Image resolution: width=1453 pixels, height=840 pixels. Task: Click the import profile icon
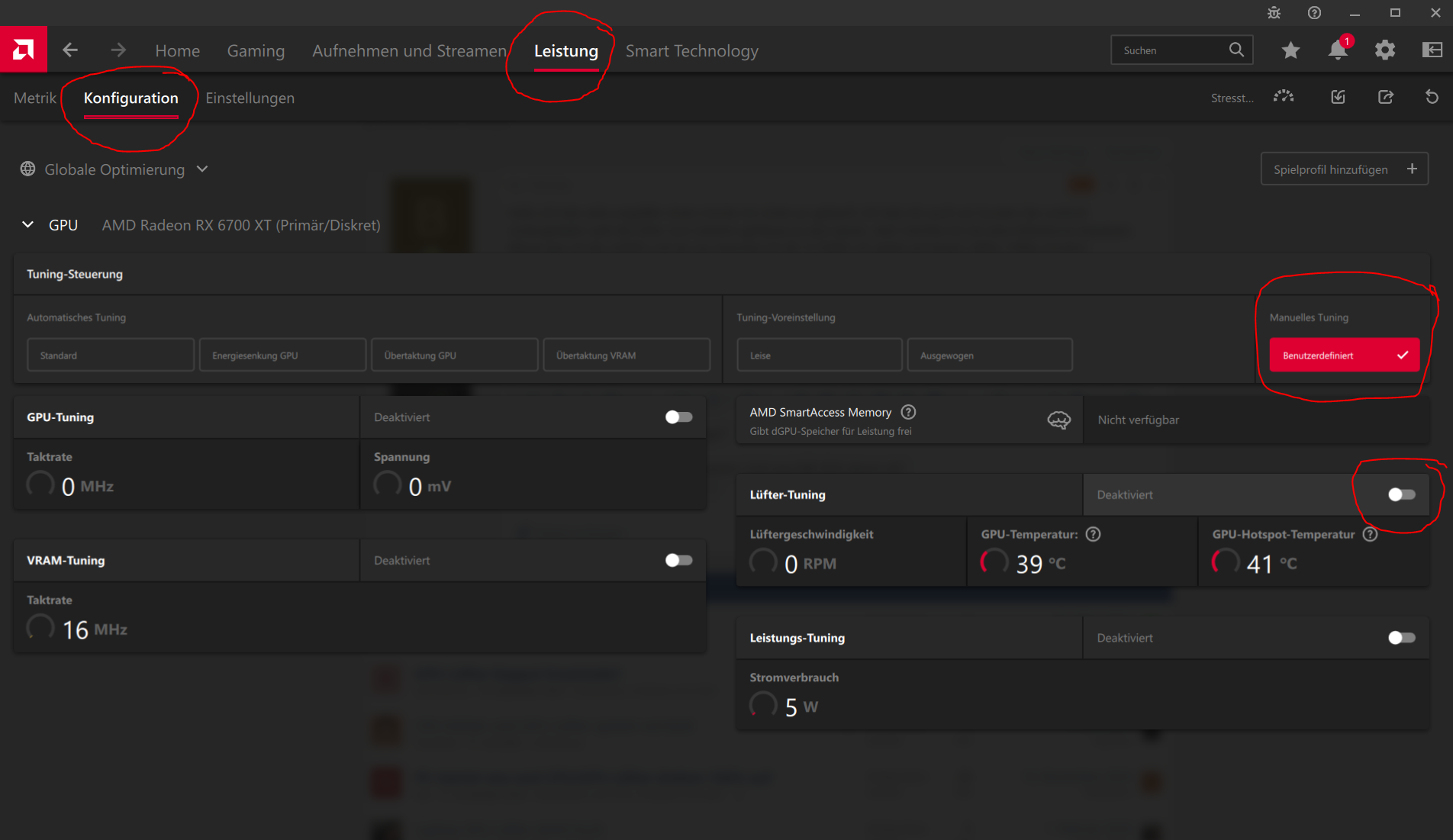coord(1339,97)
